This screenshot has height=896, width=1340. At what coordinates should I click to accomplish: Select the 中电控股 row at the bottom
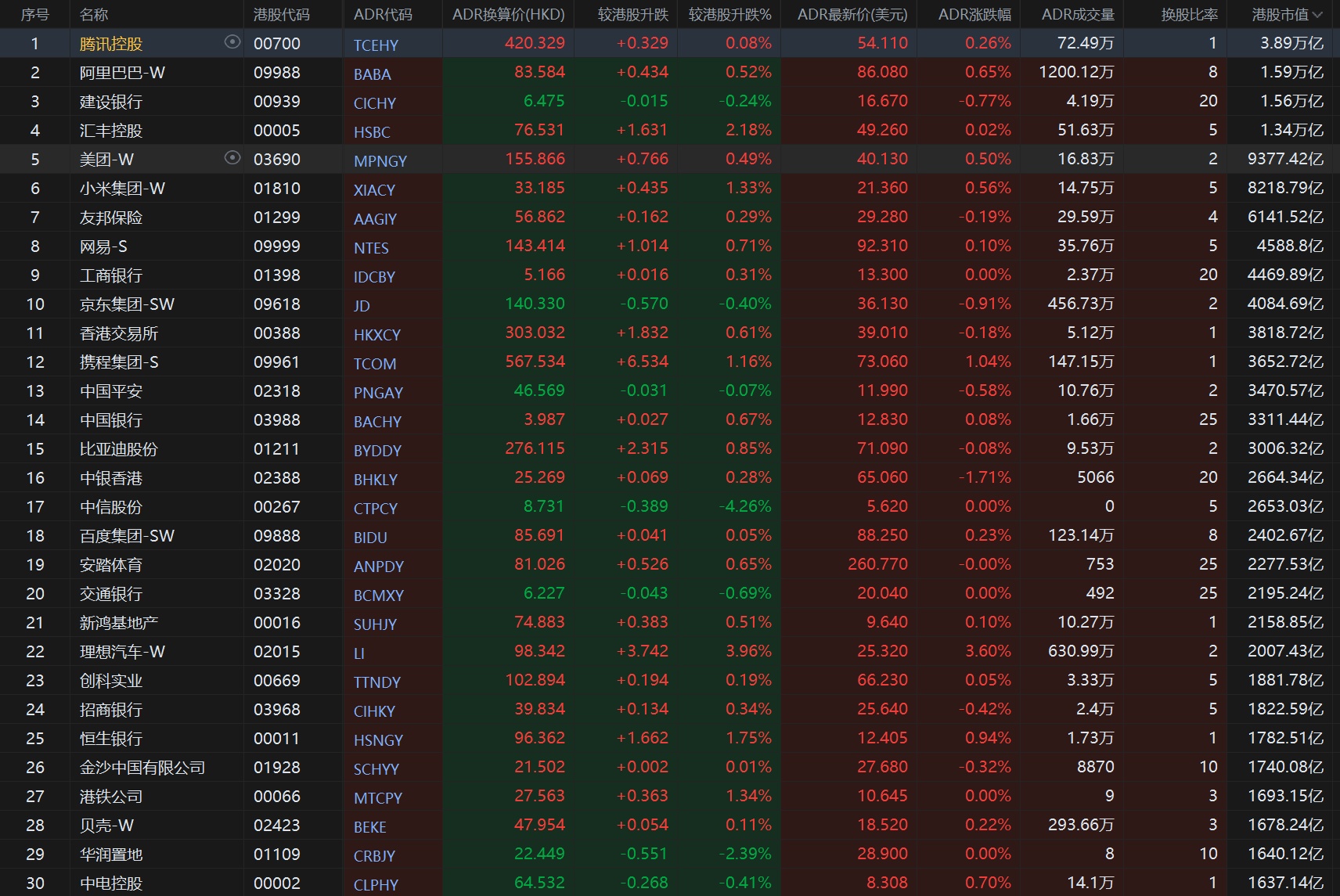(111, 883)
